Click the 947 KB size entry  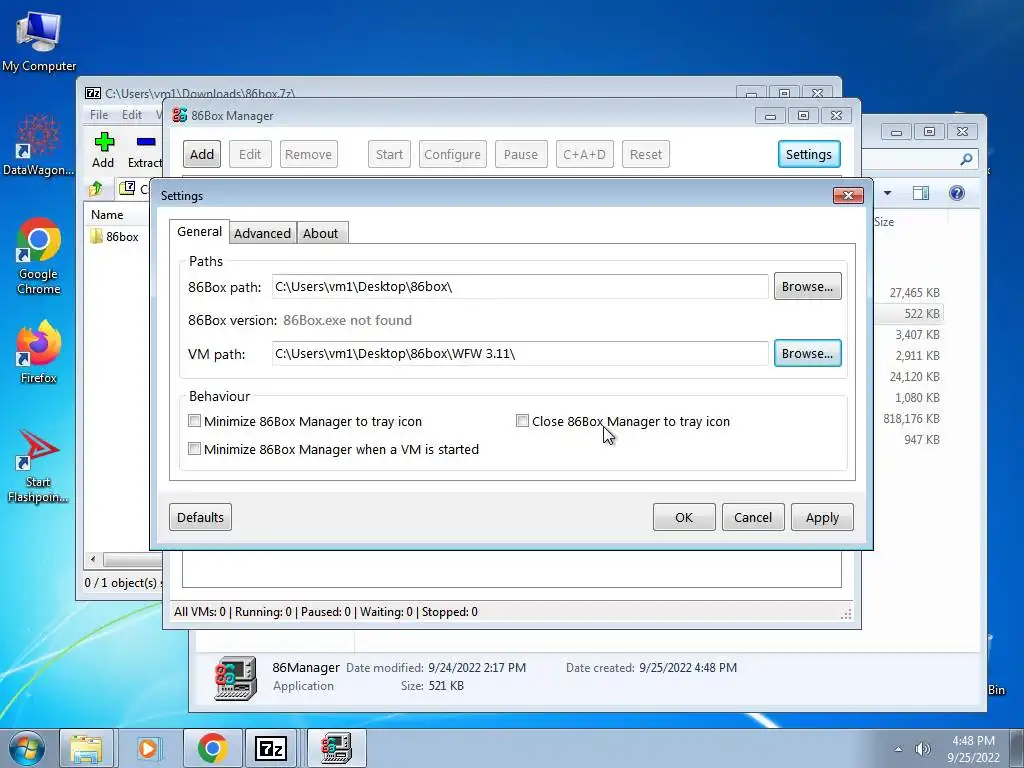(921, 440)
